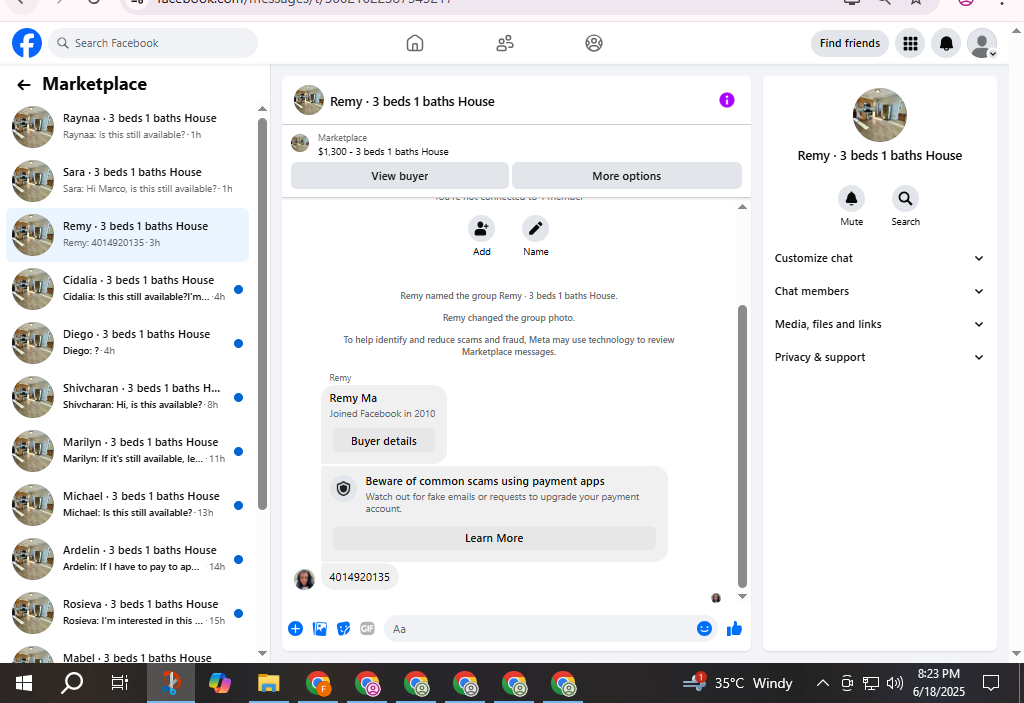Click the shield icon in scam warning
Image resolution: width=1024 pixels, height=703 pixels.
pos(344,489)
